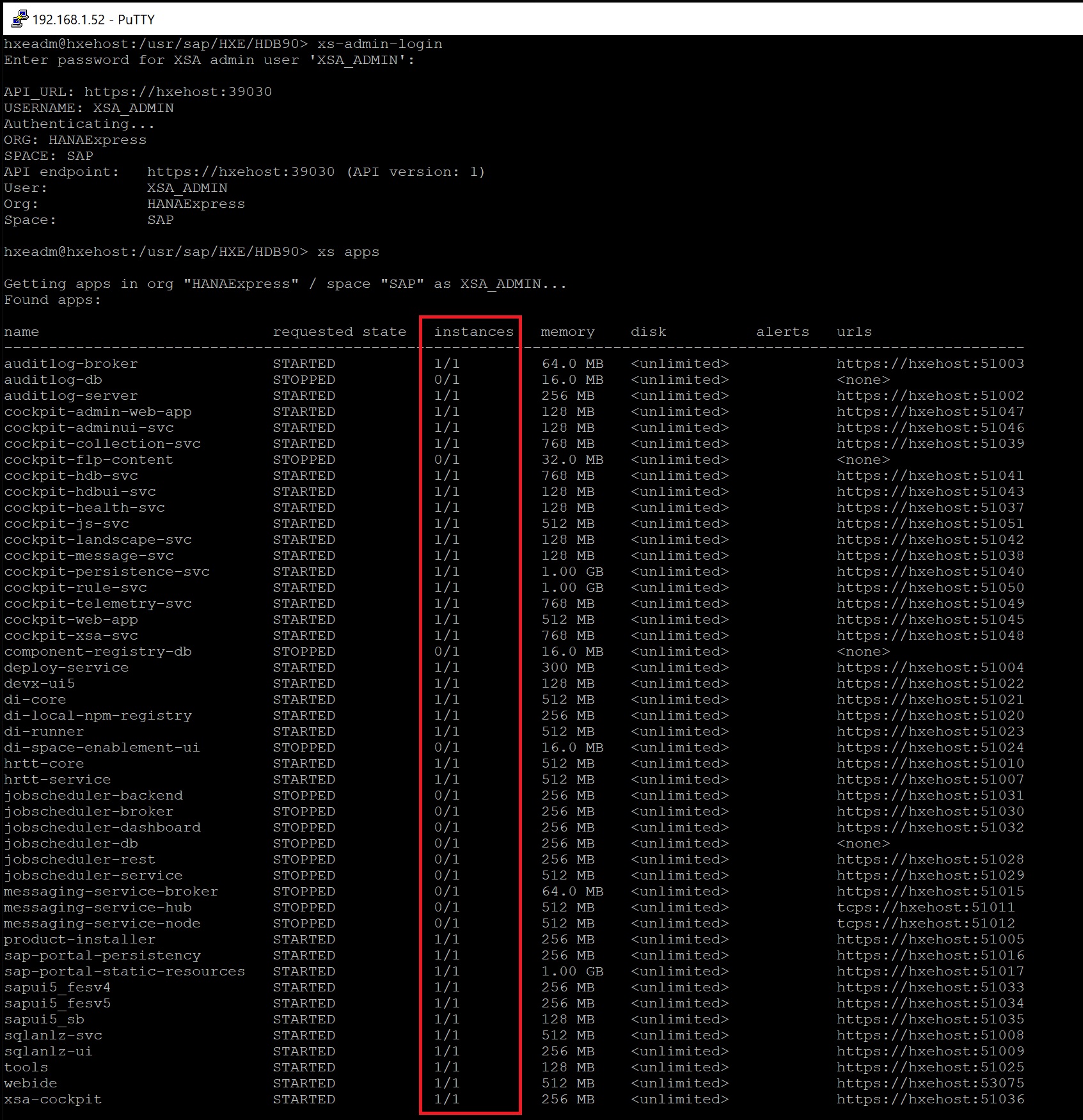Click the product-installer app name

[79, 940]
